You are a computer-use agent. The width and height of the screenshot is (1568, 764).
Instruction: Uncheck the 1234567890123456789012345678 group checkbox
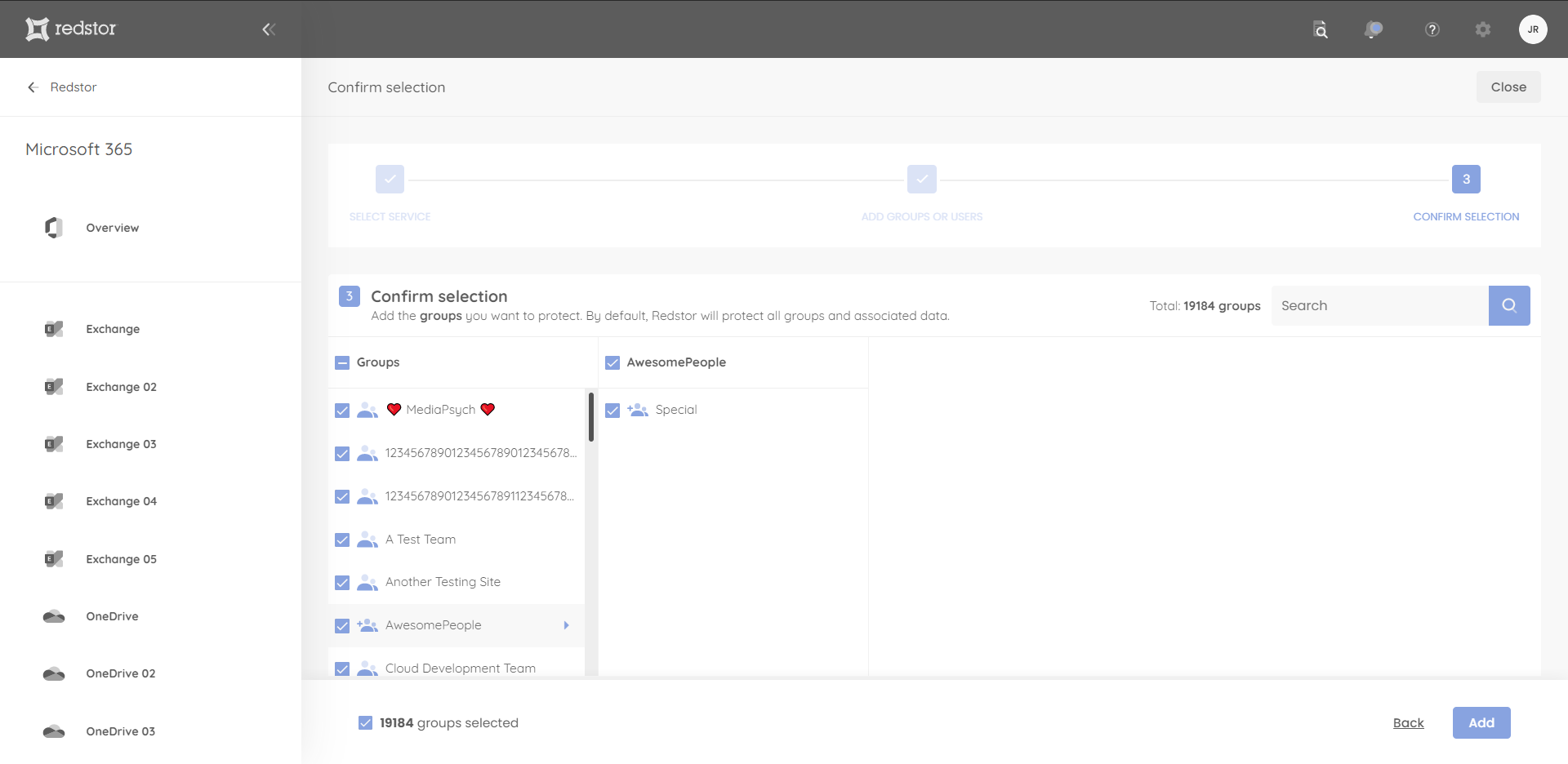point(342,453)
